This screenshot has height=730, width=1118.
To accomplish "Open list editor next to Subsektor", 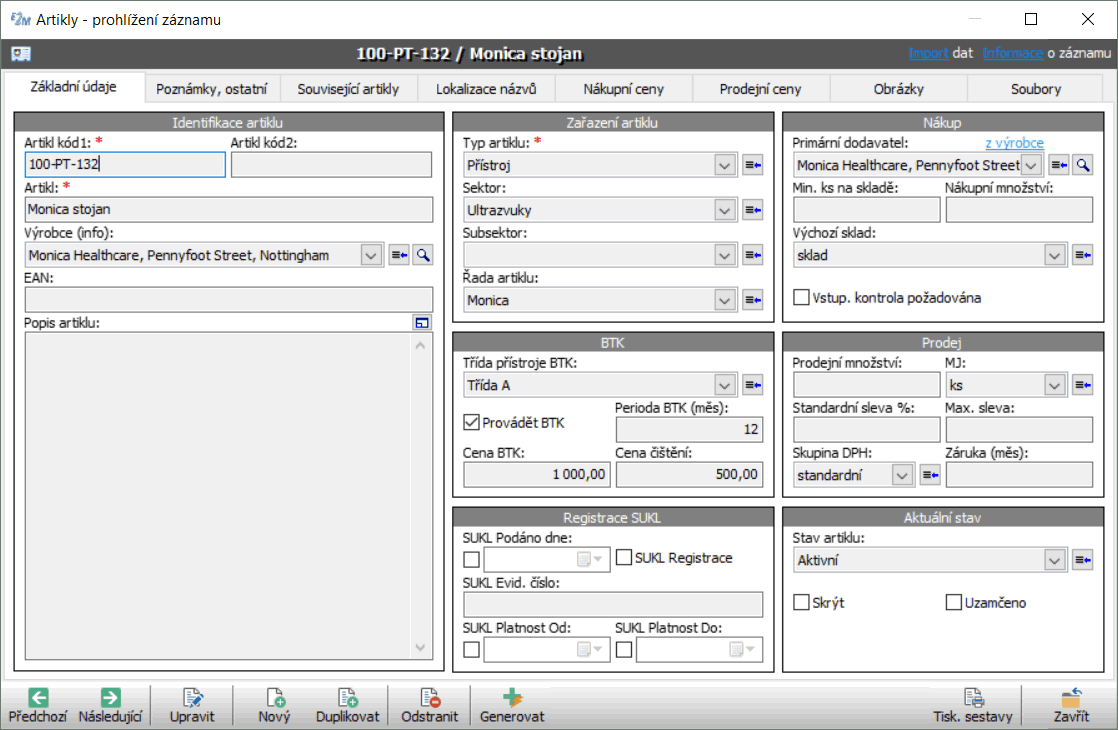I will pyautogui.click(x=753, y=255).
